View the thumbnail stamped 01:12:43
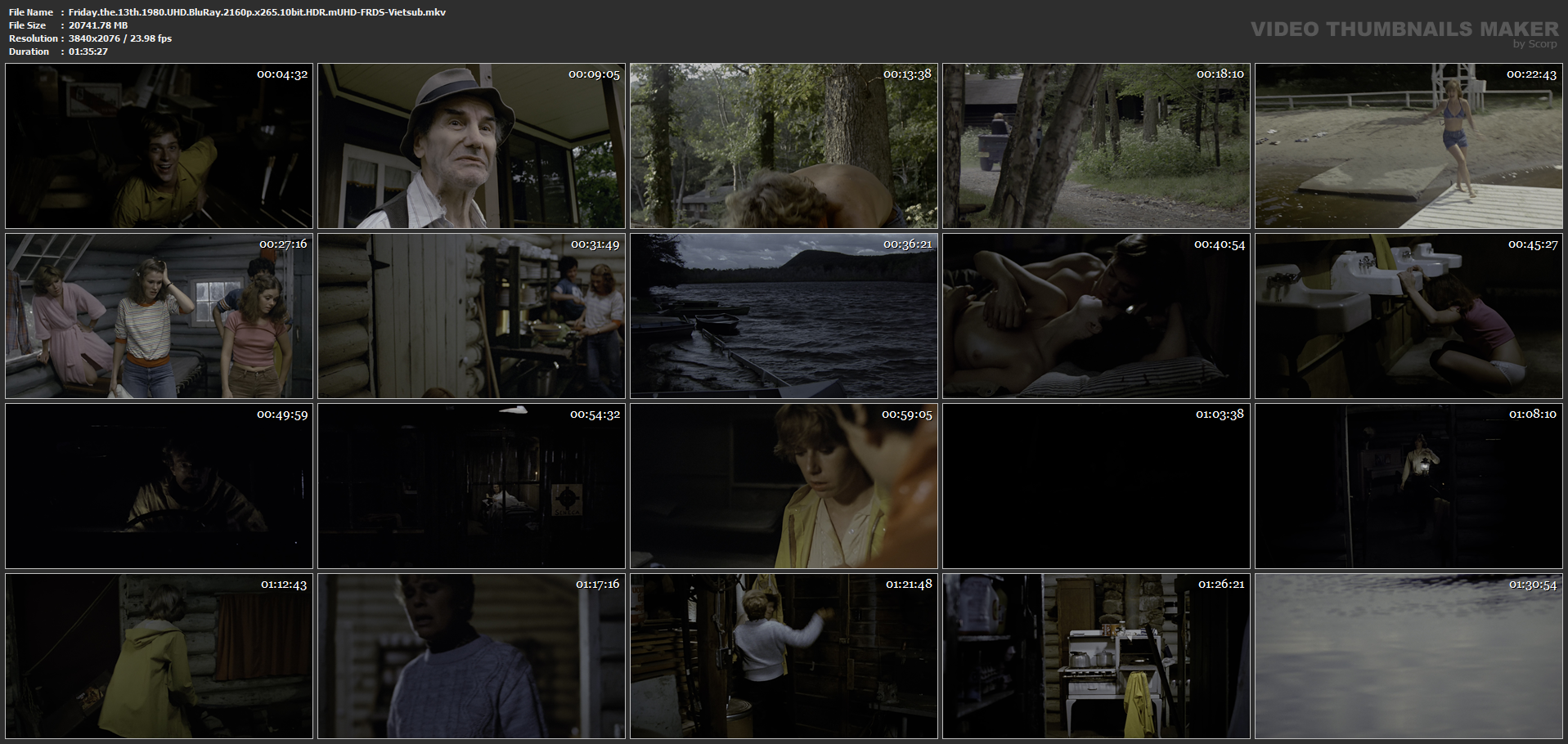Image resolution: width=1568 pixels, height=744 pixels. click(x=159, y=656)
